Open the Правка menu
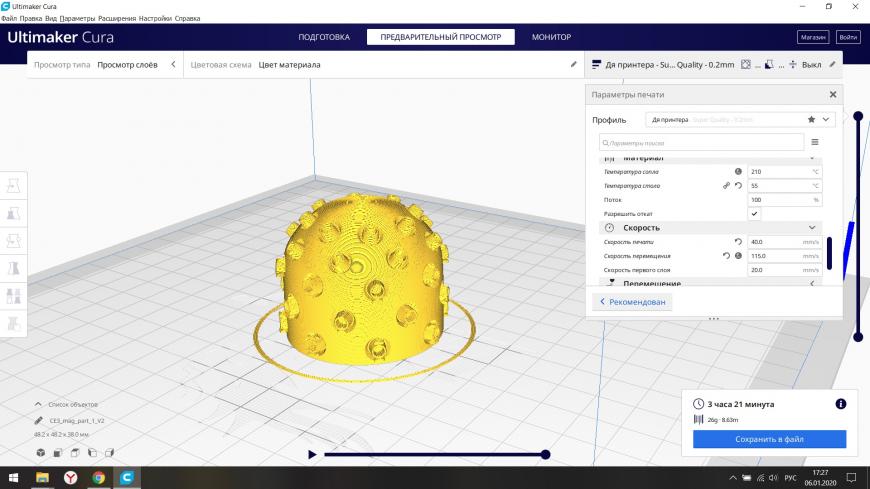The width and height of the screenshot is (870, 489). [31, 18]
